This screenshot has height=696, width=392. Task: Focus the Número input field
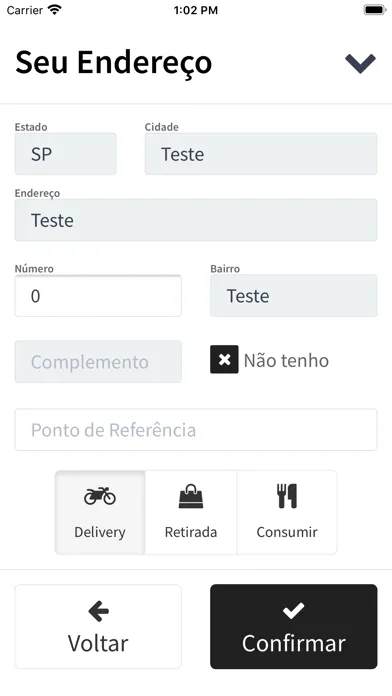[98, 296]
